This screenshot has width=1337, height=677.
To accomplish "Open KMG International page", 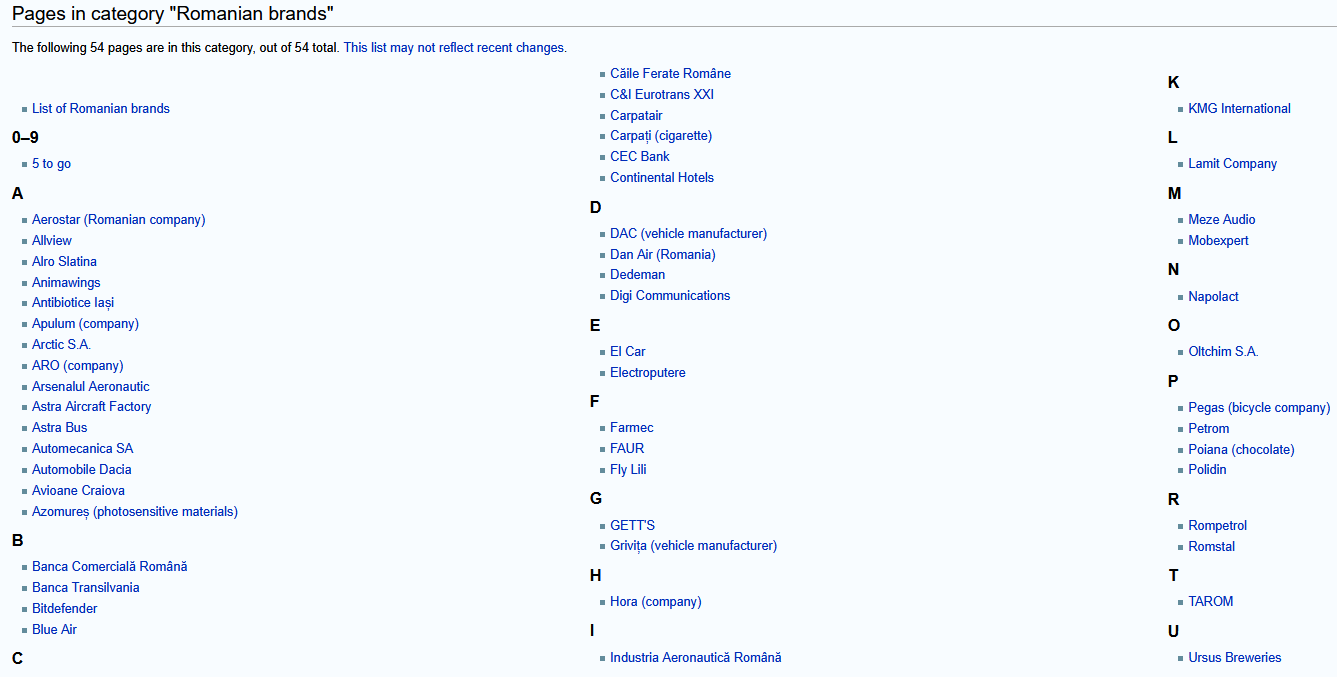I will coord(1239,108).
